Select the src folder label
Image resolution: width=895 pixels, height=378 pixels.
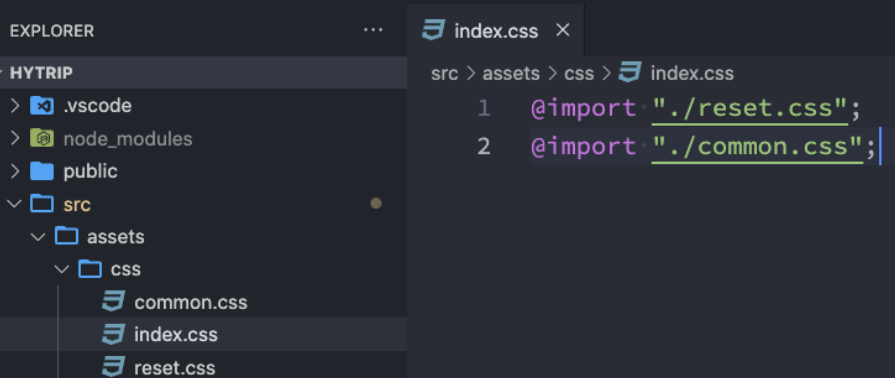coord(77,204)
